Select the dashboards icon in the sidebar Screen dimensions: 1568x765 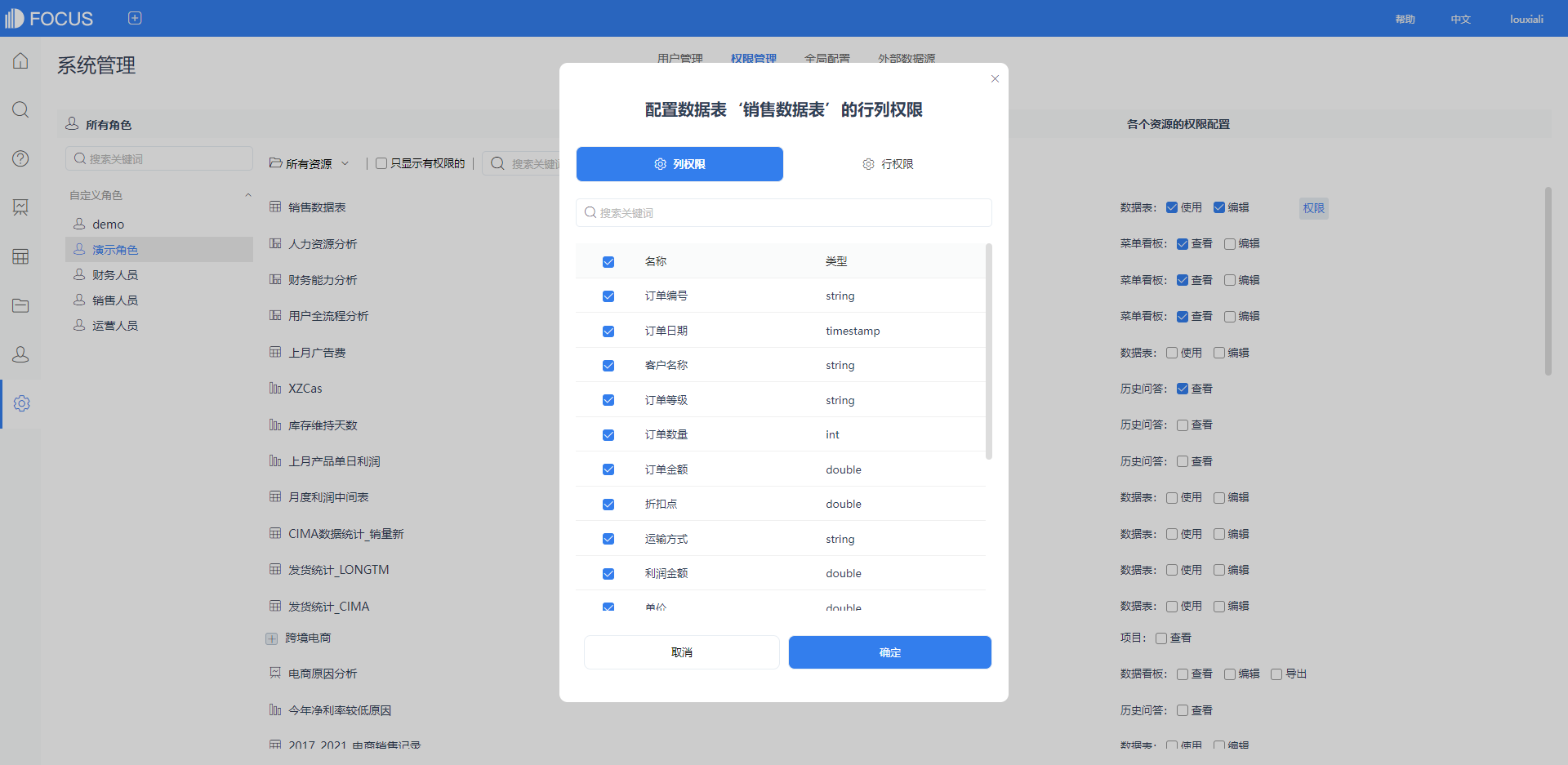tap(20, 207)
